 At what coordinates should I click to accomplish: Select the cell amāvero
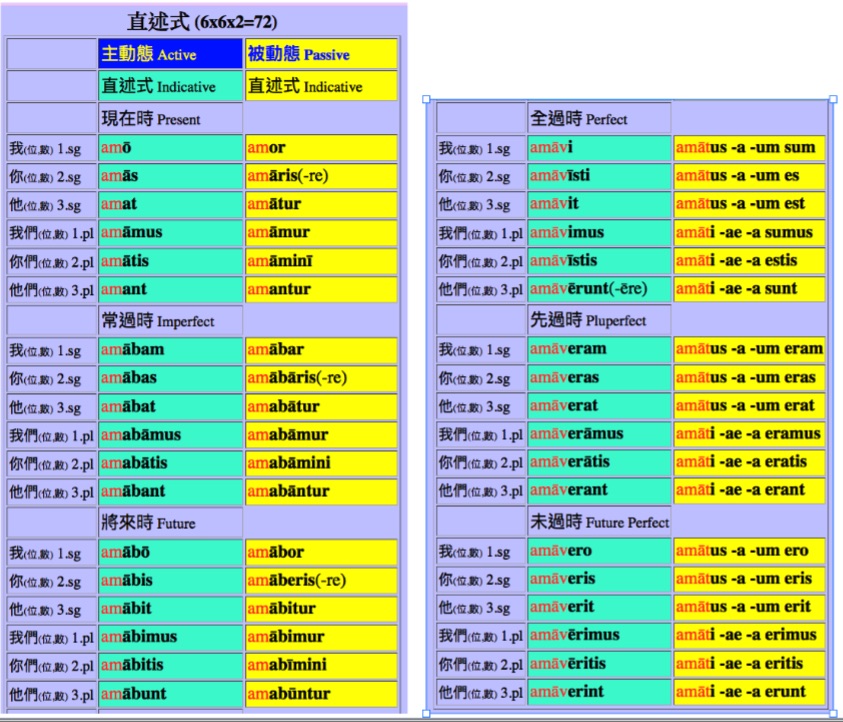[599, 551]
